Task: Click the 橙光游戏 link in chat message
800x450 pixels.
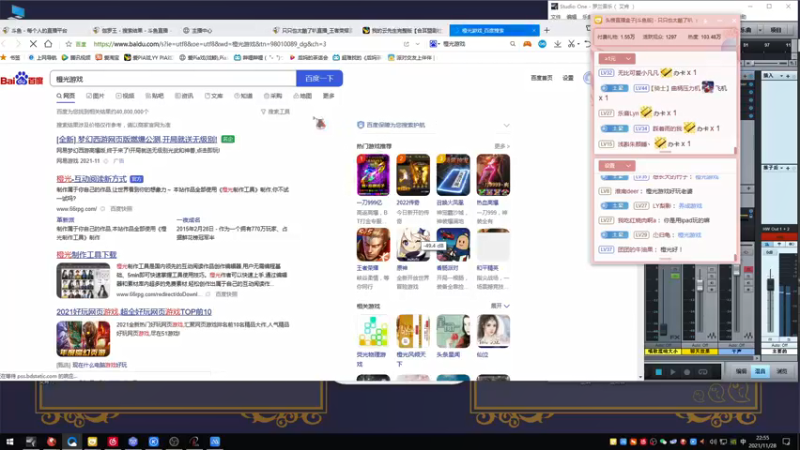Action: 689,235
